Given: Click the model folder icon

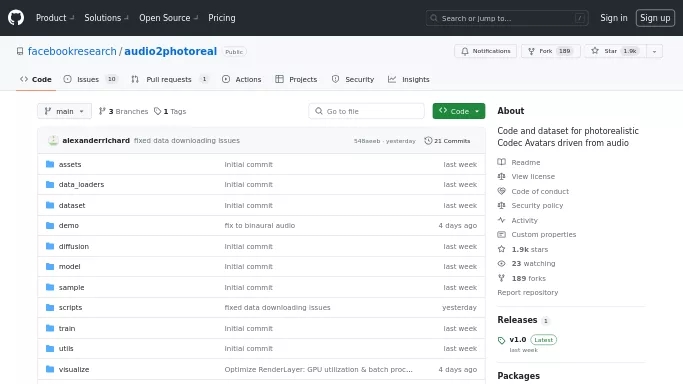Looking at the screenshot, I should tap(50, 266).
